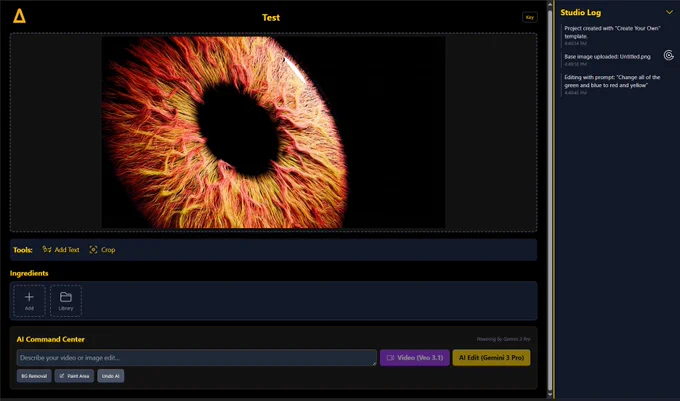Open the ingredients Library folder
The height and width of the screenshot is (401, 680).
66,301
